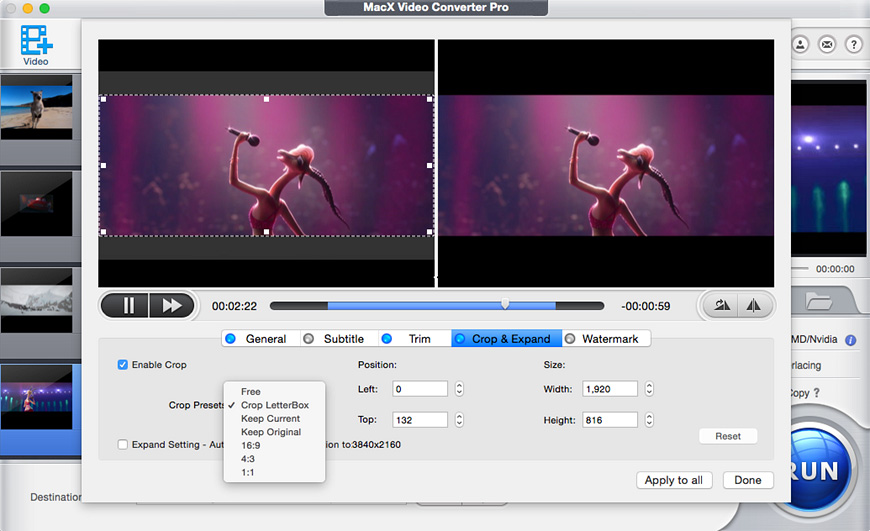Switch to the Trim tab
Image resolution: width=870 pixels, height=531 pixels.
414,338
